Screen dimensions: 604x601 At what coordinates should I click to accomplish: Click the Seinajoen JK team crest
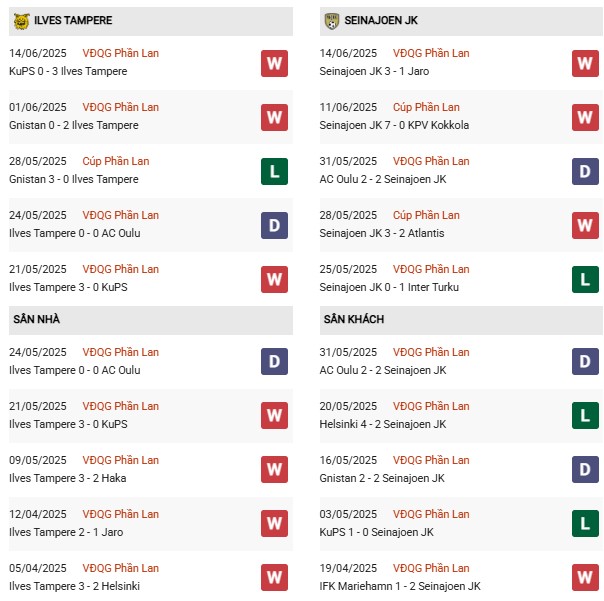click(333, 20)
